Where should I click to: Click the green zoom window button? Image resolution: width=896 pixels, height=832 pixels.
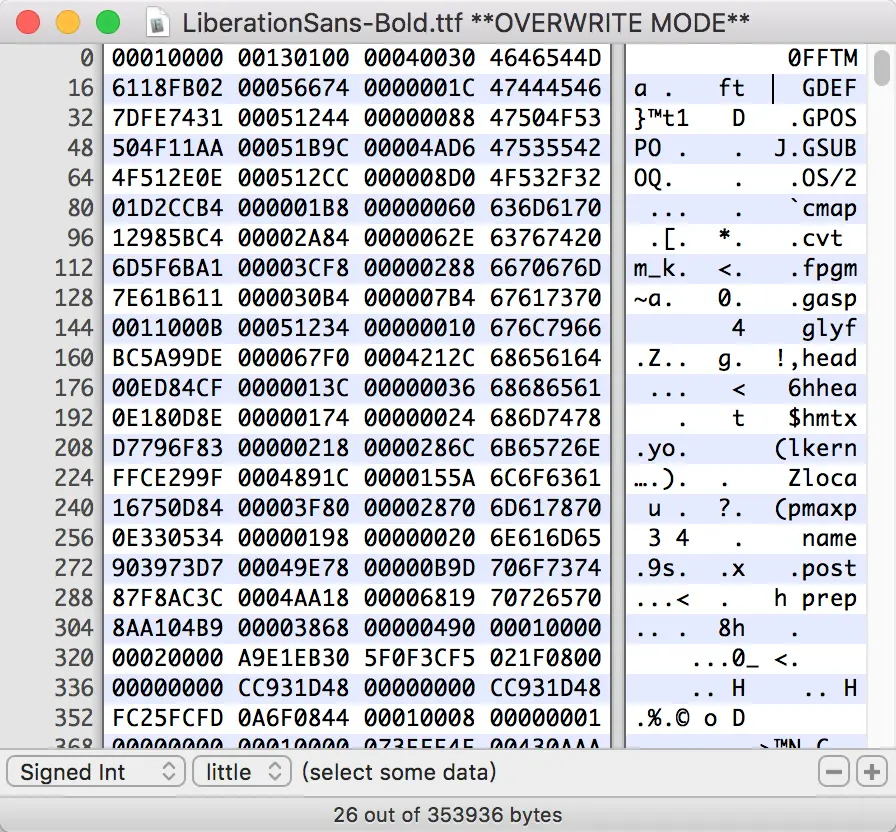(x=107, y=23)
